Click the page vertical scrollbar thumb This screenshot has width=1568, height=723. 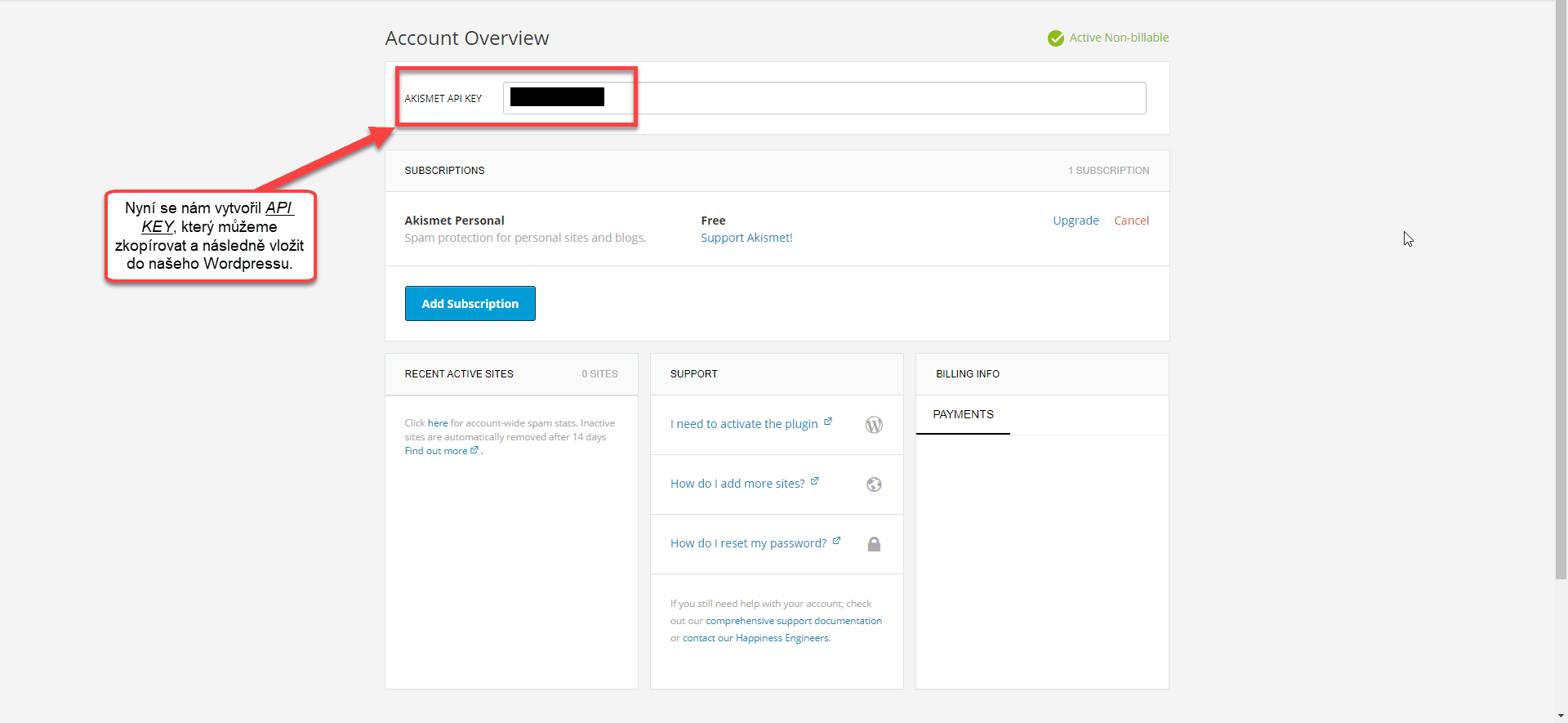pyautogui.click(x=1561, y=290)
